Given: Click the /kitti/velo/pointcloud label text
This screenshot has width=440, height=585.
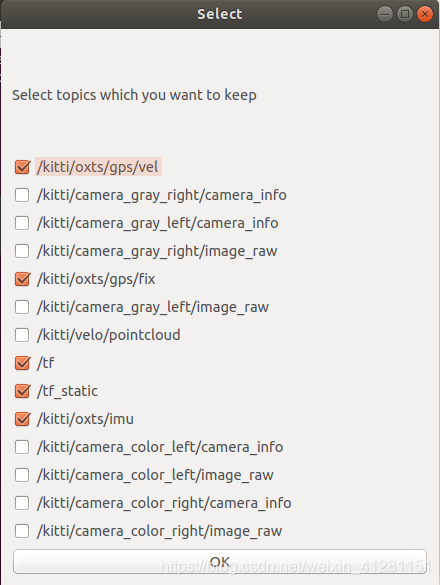Looking at the screenshot, I should (109, 335).
